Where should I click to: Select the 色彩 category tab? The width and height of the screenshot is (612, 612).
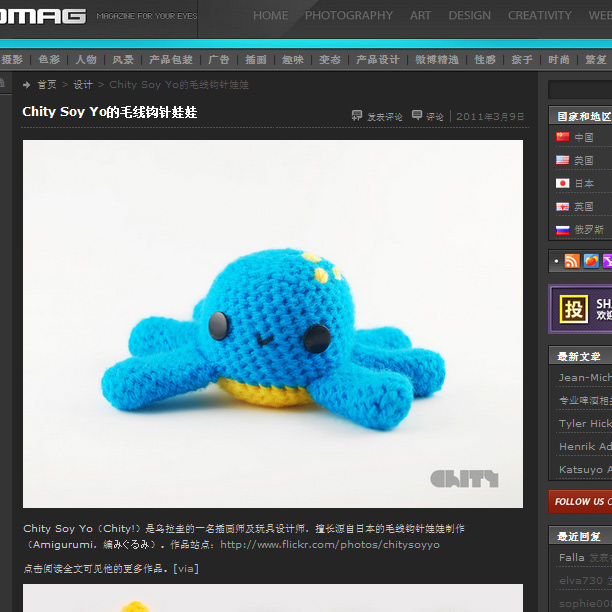pyautogui.click(x=49, y=59)
